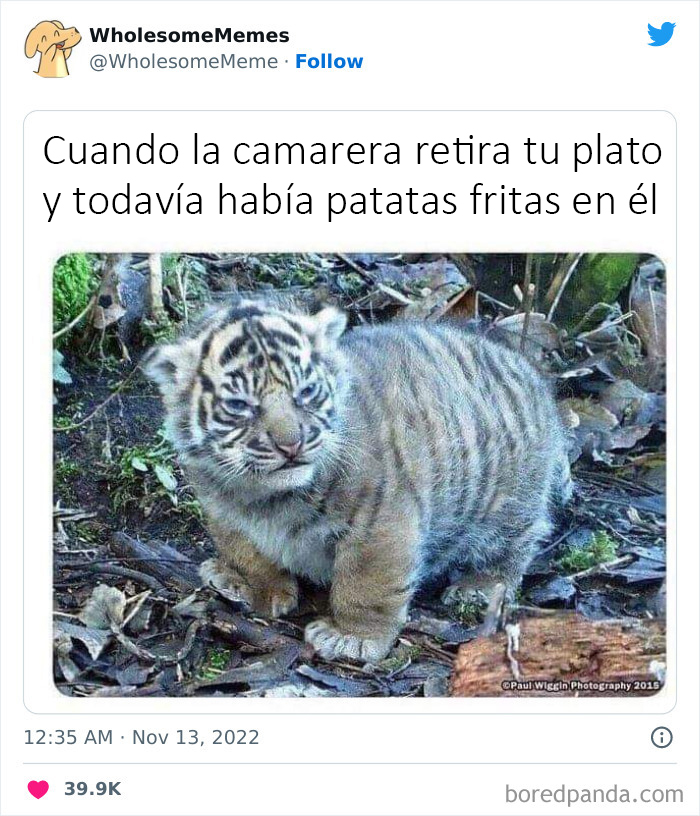Click the pink heart like icon
The image size is (700, 816).
38,789
